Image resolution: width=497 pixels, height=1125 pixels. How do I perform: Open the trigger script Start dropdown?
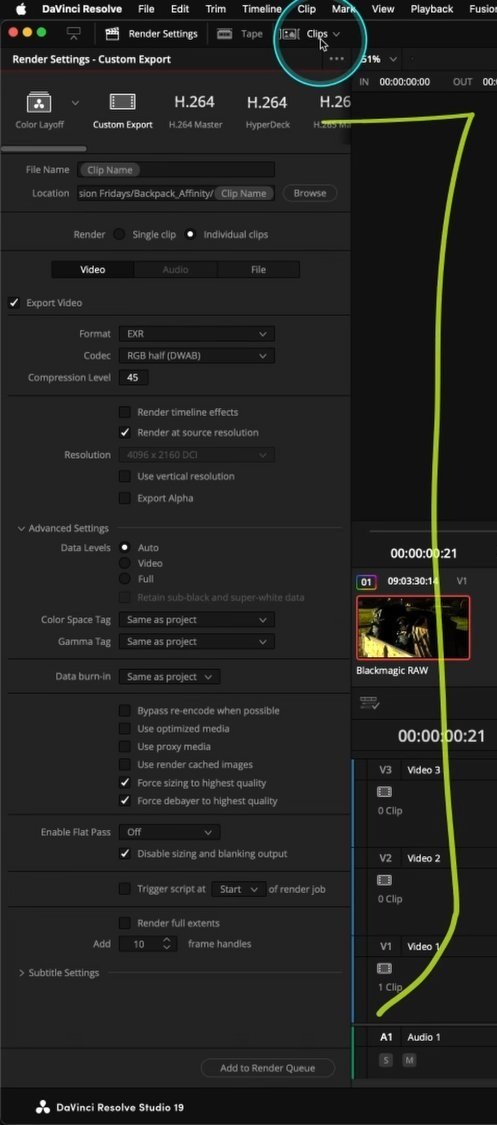239,889
